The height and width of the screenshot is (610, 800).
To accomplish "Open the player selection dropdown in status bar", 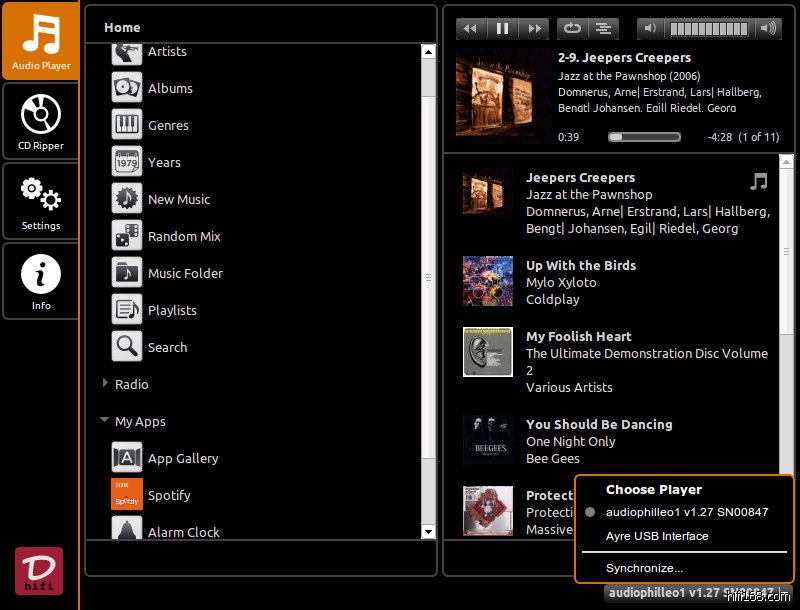I will [x=690, y=593].
